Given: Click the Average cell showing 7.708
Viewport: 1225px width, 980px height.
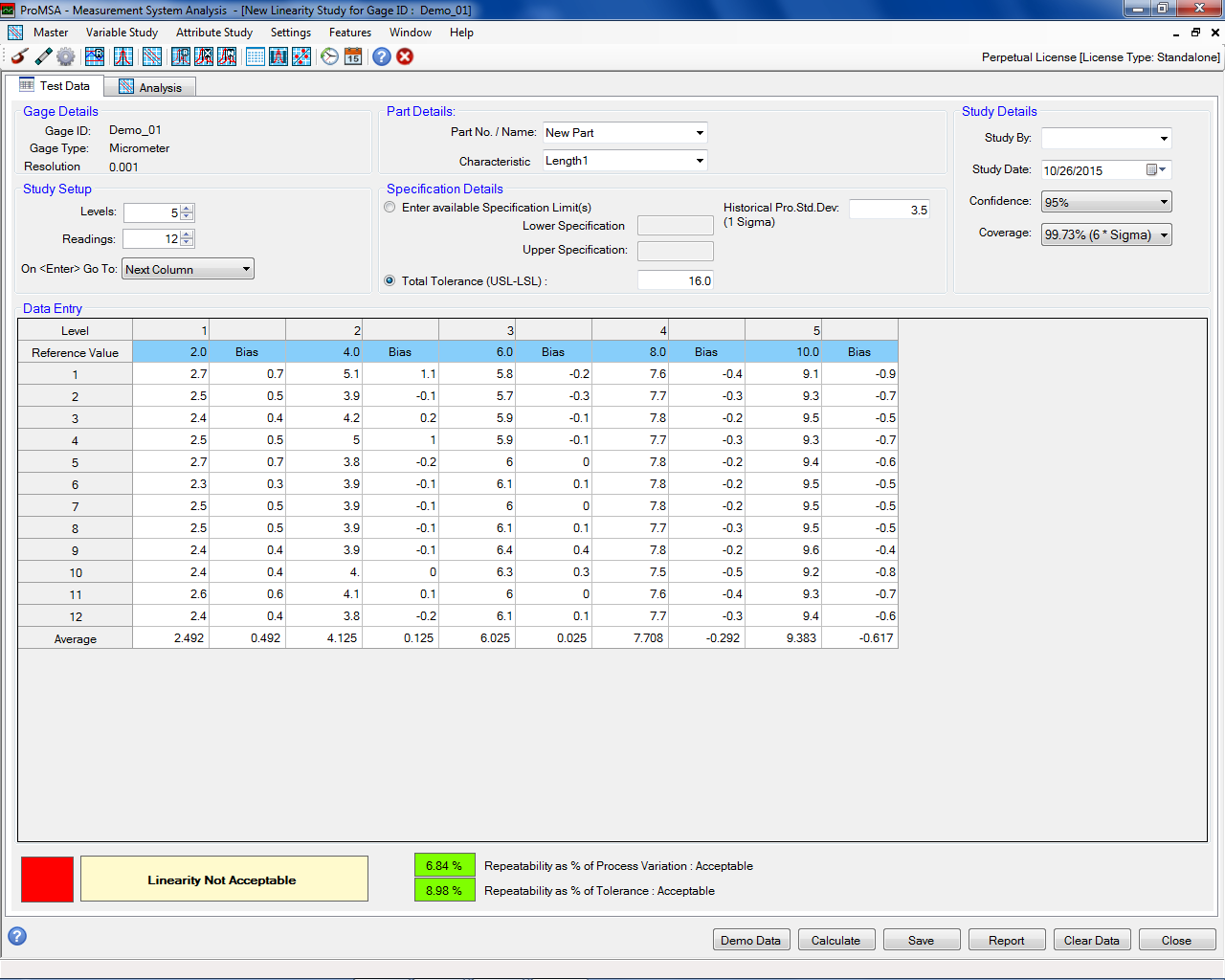Looking at the screenshot, I should tap(631, 638).
